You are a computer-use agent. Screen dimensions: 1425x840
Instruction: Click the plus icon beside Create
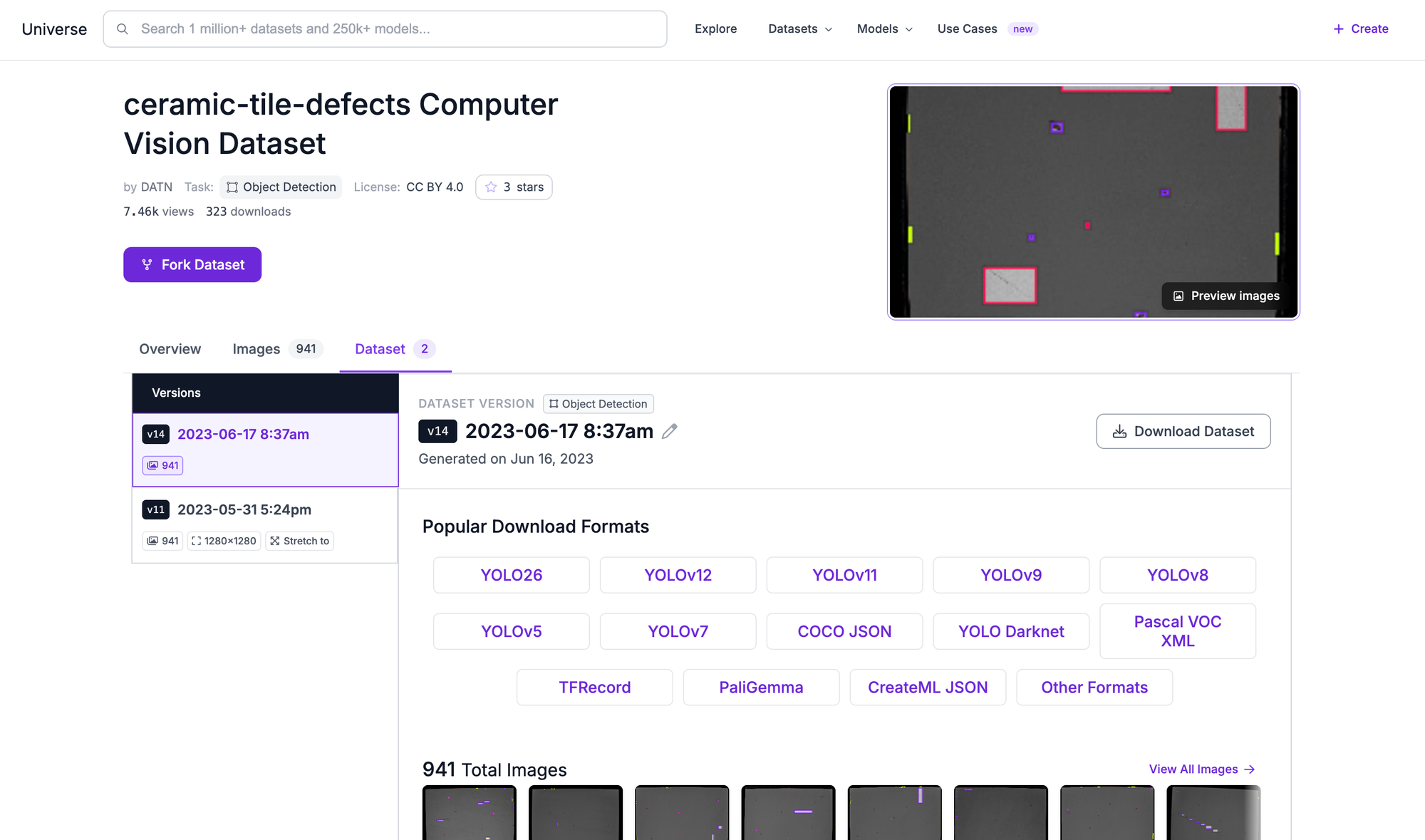point(1338,29)
